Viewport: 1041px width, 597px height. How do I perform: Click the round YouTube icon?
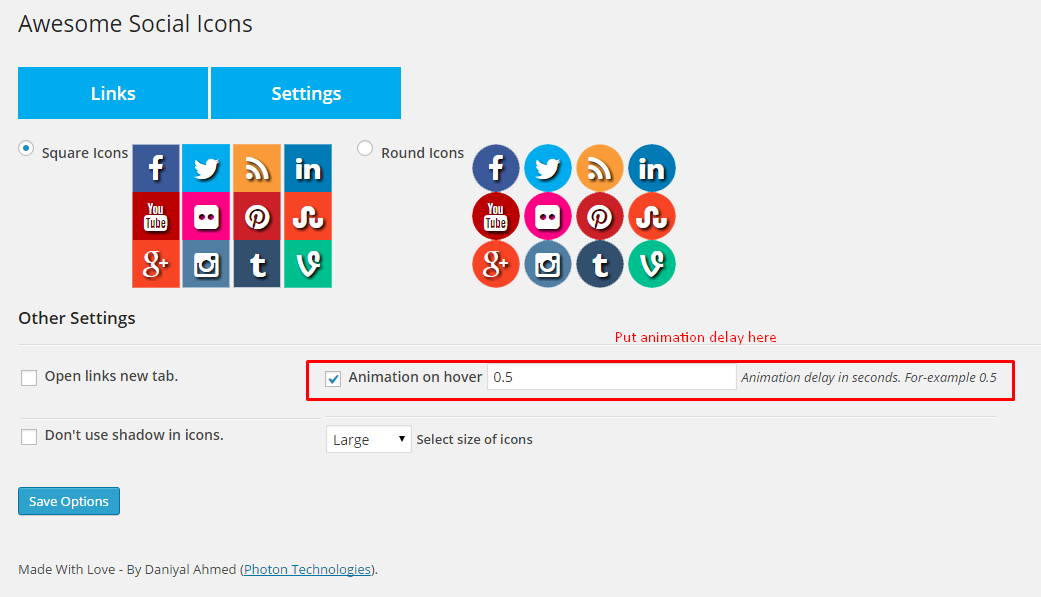pos(495,216)
